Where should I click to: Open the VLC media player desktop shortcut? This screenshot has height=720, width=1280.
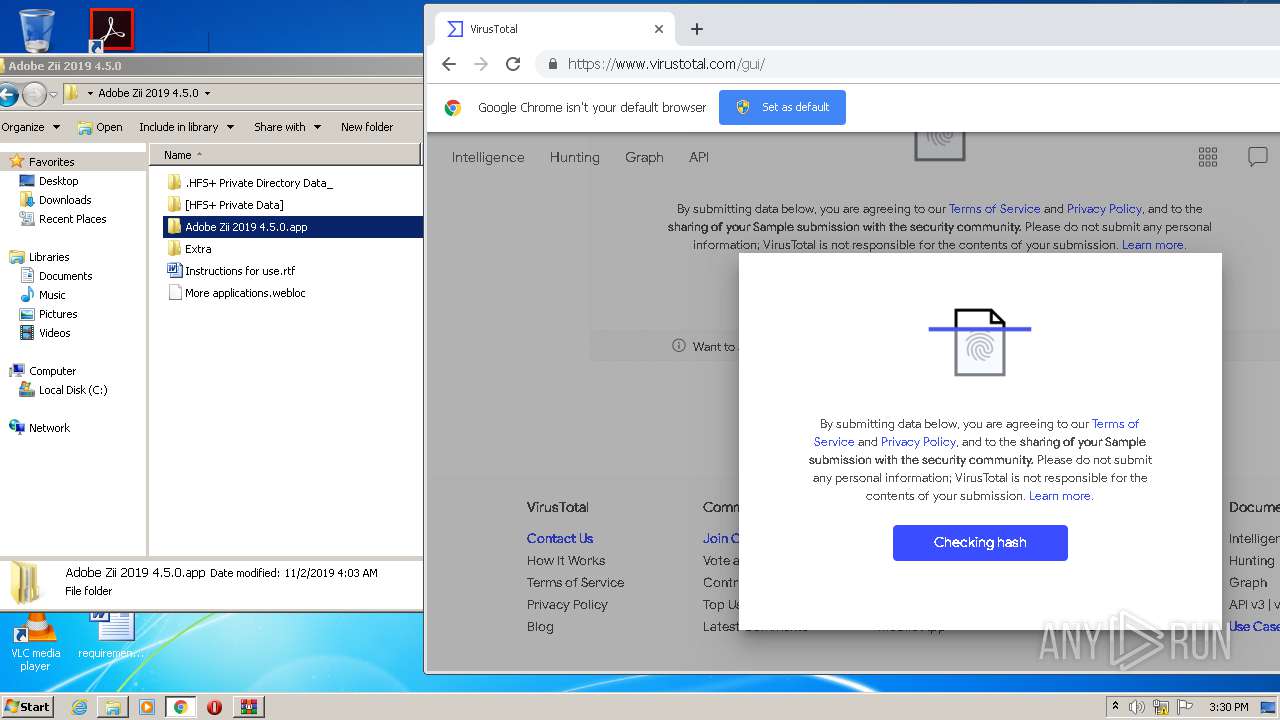(35, 643)
